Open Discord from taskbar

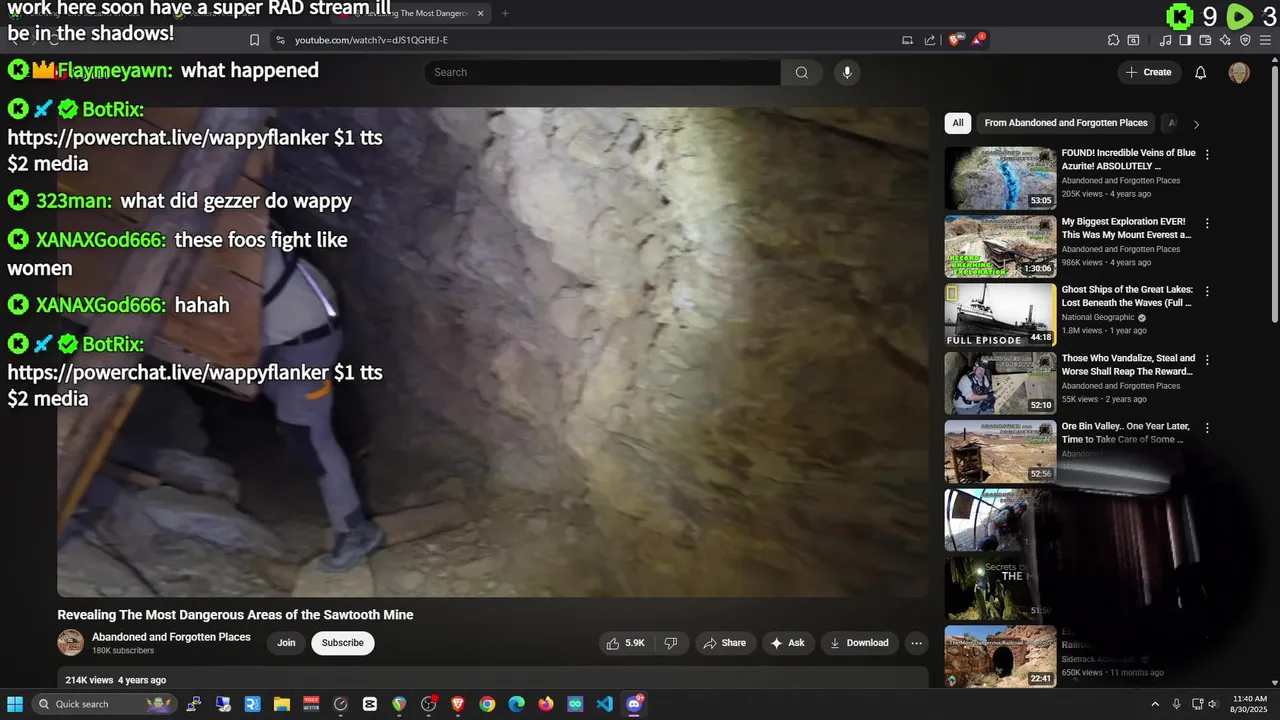(634, 704)
